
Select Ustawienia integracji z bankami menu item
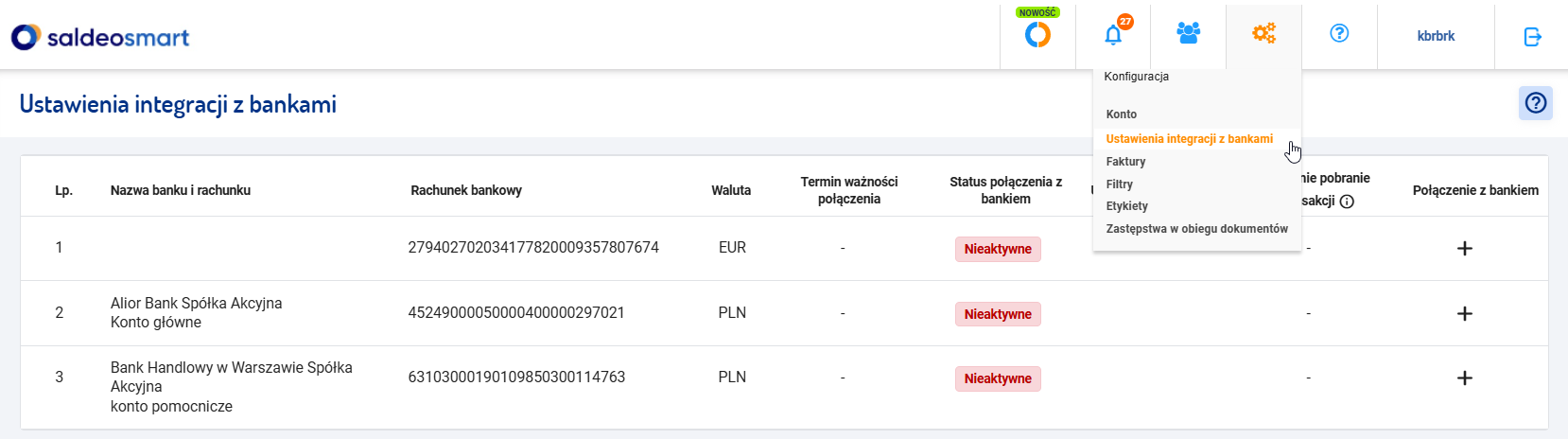click(x=1190, y=139)
